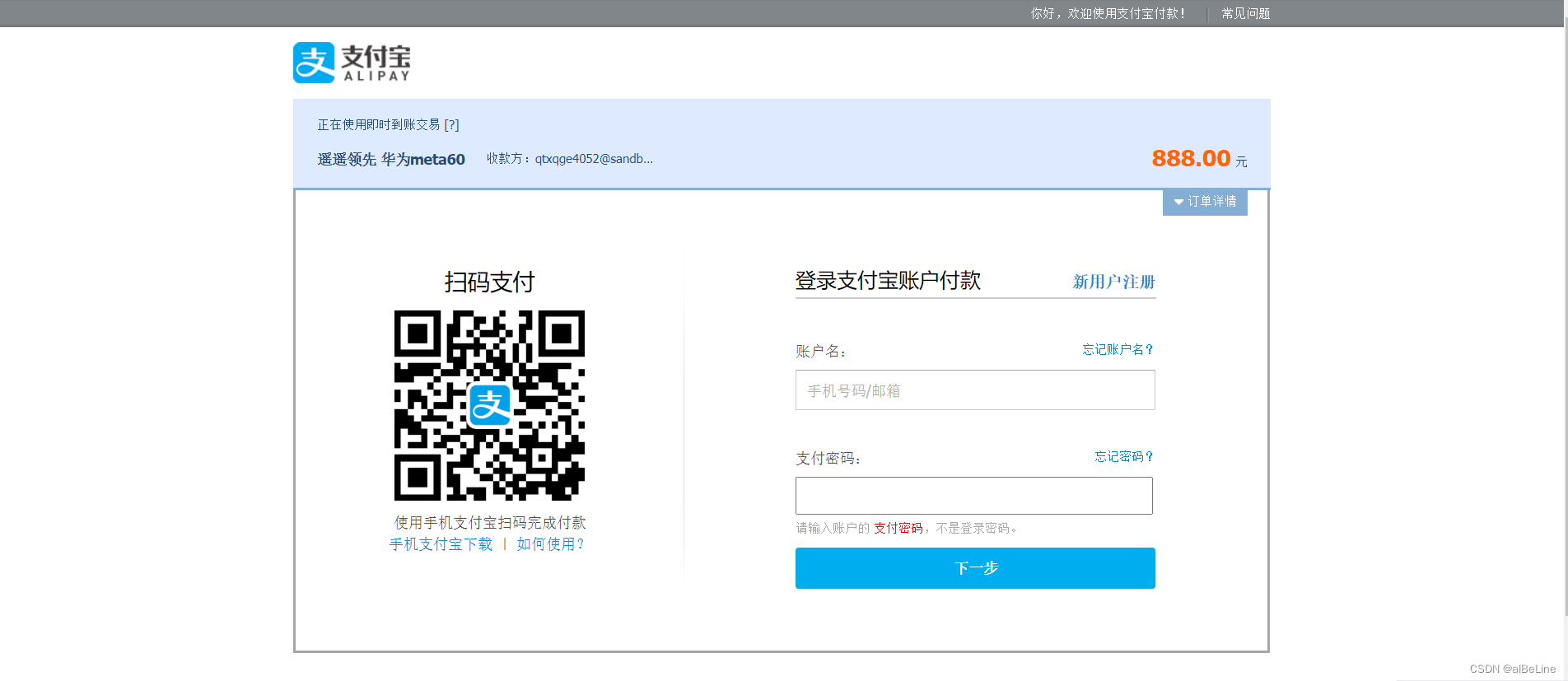Go to 新用户注册 registration
The image size is (1568, 681).
(x=1113, y=282)
